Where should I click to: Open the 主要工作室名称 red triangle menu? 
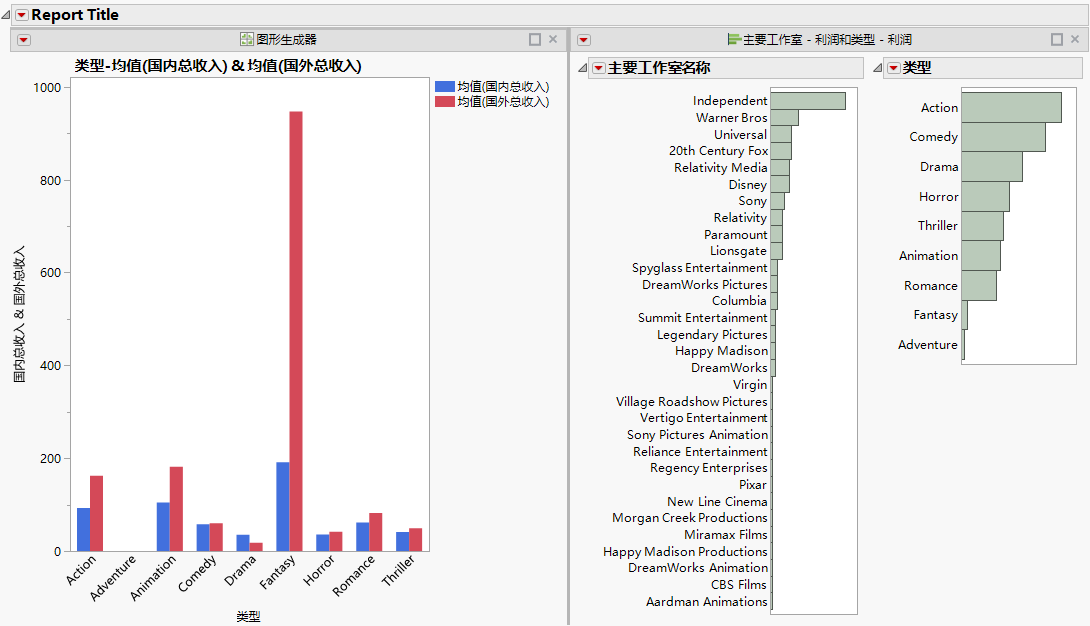599,68
